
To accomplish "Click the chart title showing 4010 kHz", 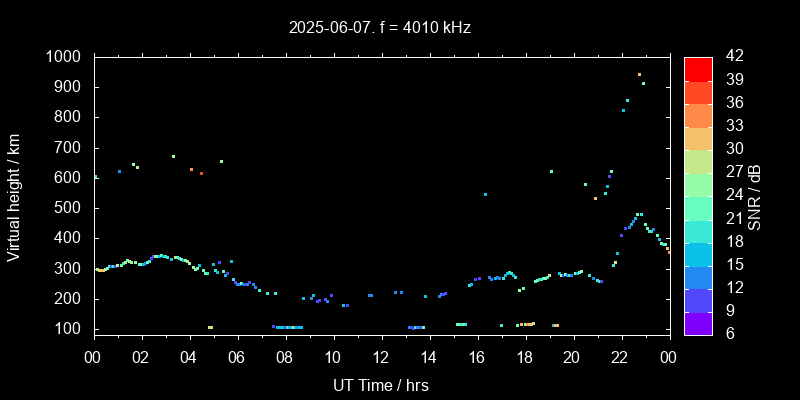I will [380, 28].
